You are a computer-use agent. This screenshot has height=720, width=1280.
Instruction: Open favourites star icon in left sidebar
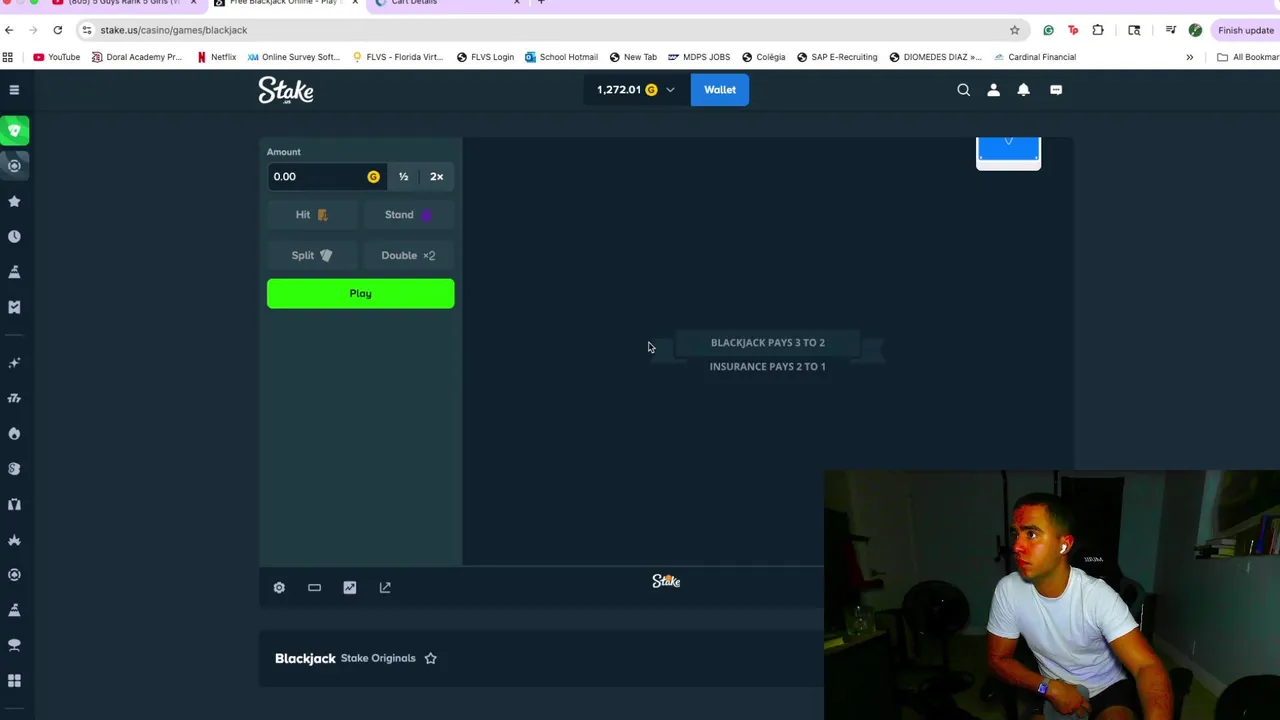point(14,201)
